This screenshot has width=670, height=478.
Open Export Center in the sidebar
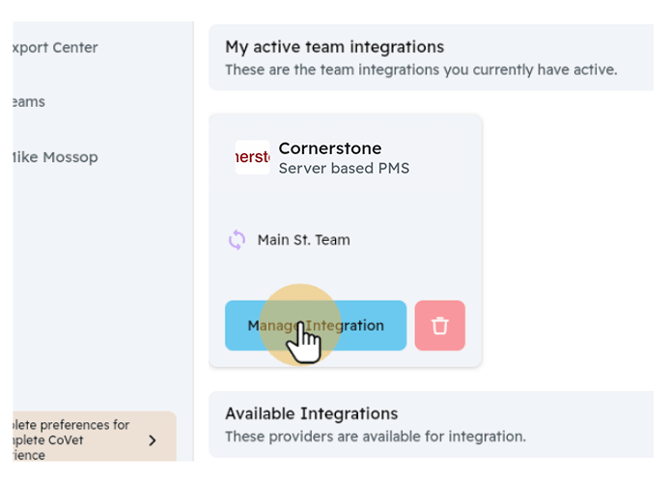(x=55, y=48)
